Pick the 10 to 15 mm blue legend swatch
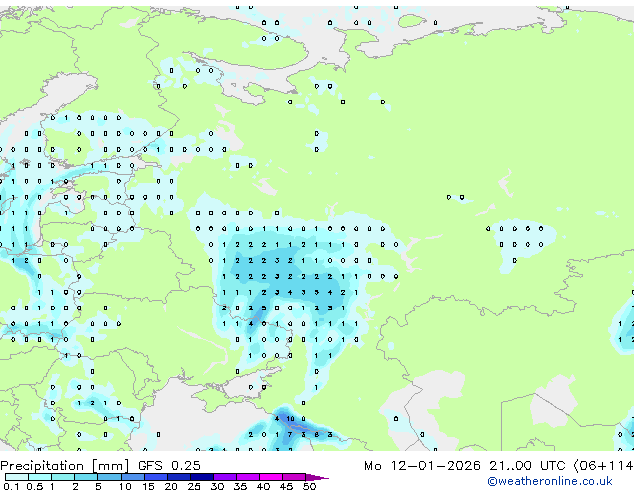634x490 pixels. click(132, 477)
